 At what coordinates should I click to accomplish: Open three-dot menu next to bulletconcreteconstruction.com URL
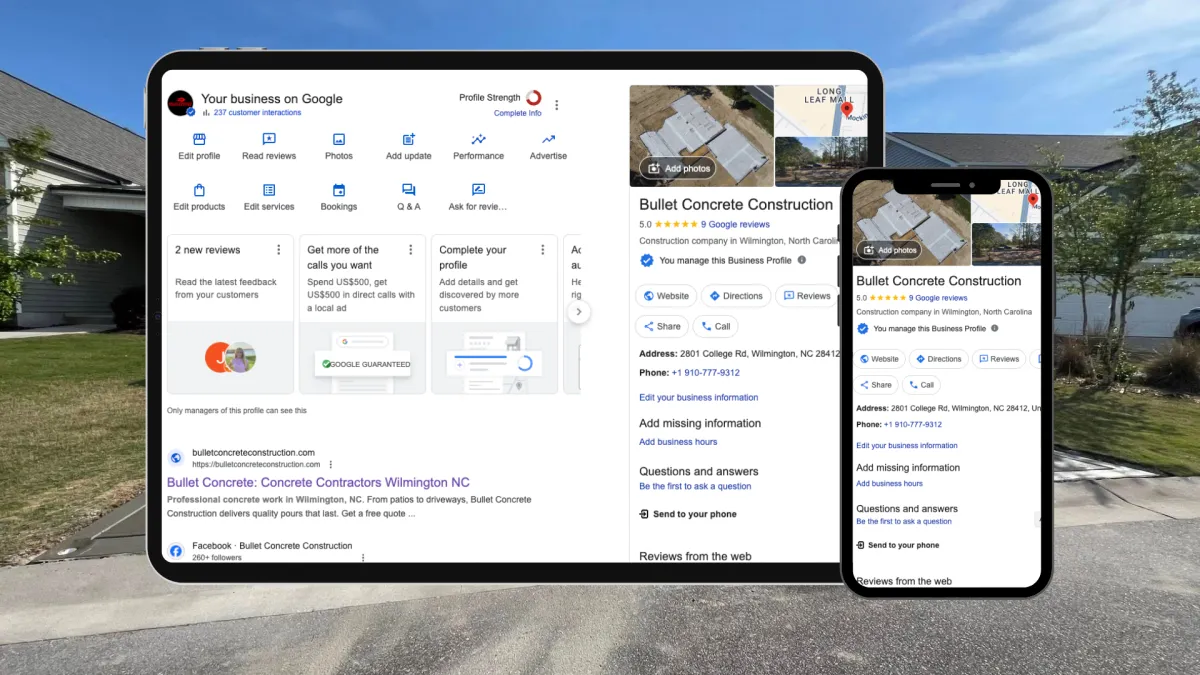pos(331,465)
